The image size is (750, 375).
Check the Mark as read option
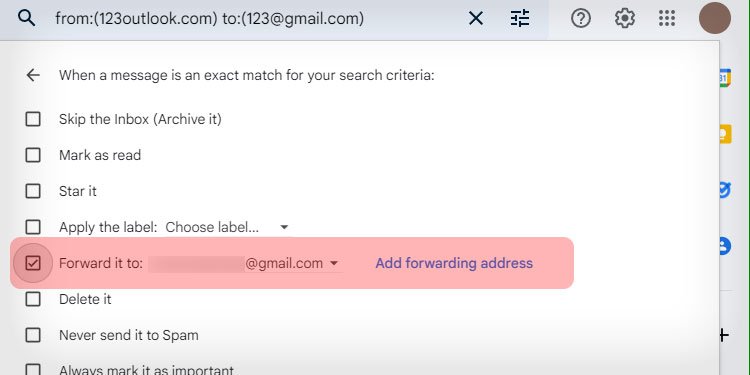tap(33, 155)
